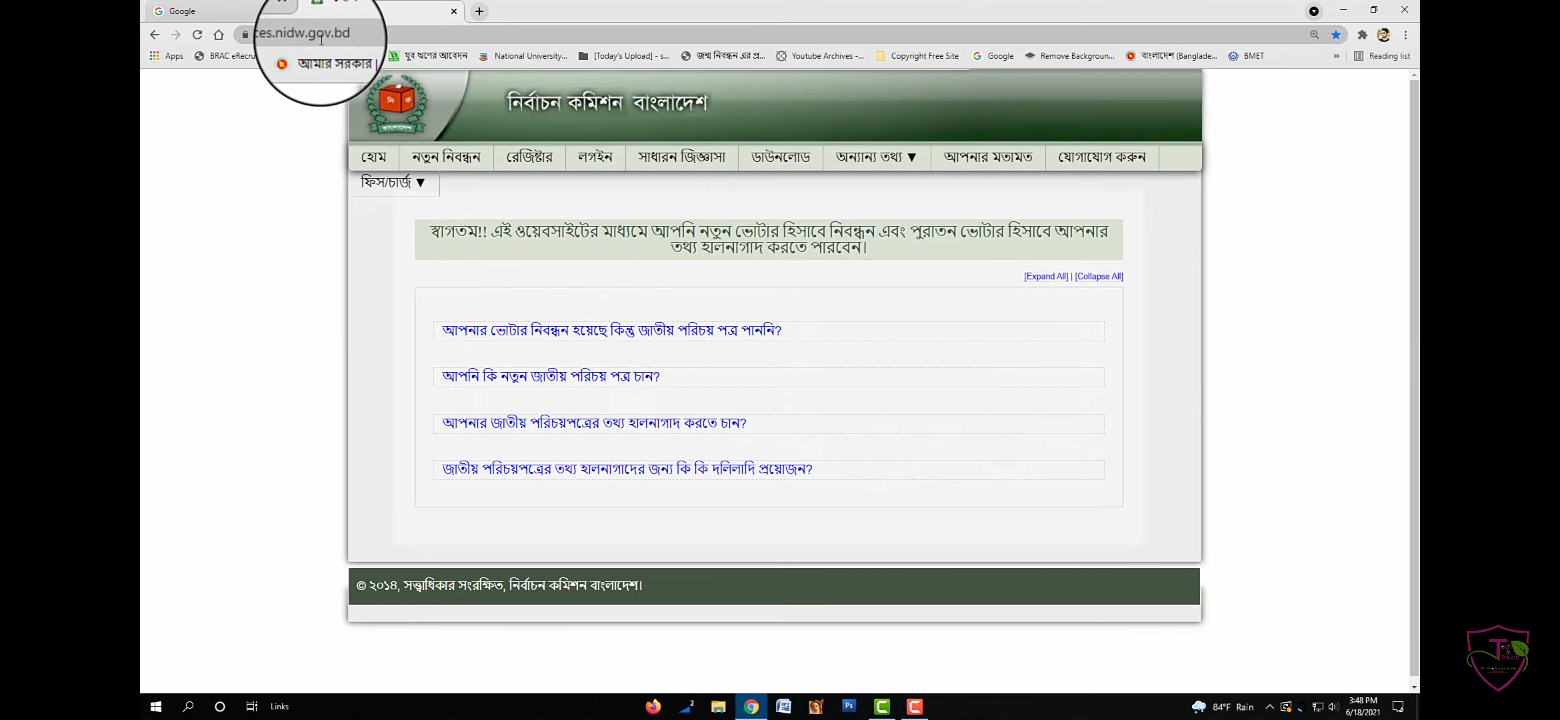1560x720 pixels.
Task: Open the BRAC eRecru bookmark
Action: tap(226, 56)
